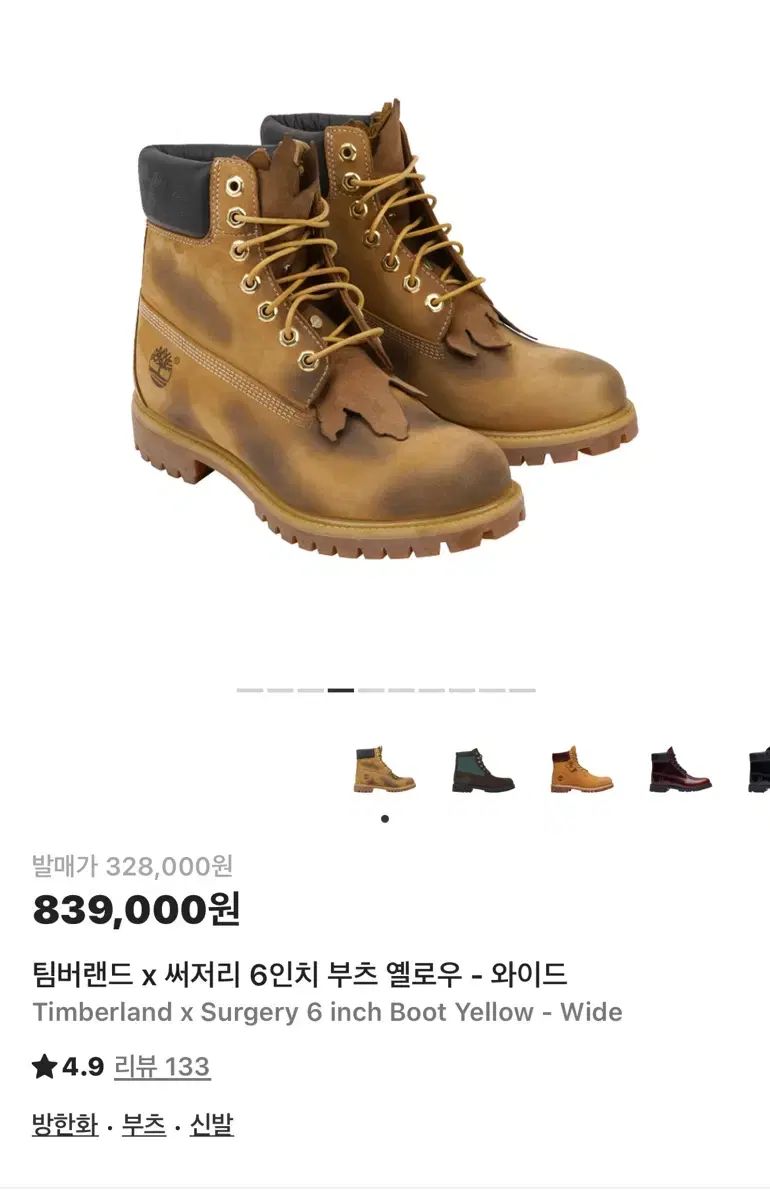
Task: Tap the main Timberland boot product image
Action: tap(385, 330)
